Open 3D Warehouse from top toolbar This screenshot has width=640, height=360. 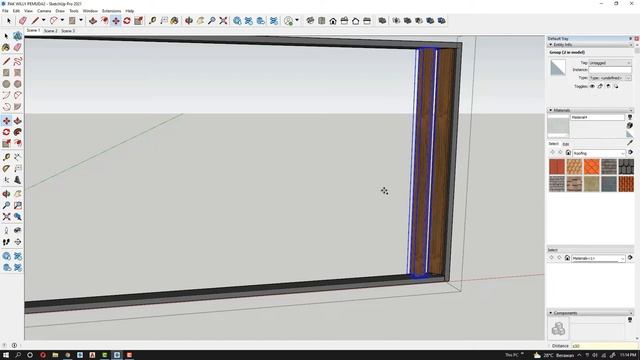[x=237, y=20]
